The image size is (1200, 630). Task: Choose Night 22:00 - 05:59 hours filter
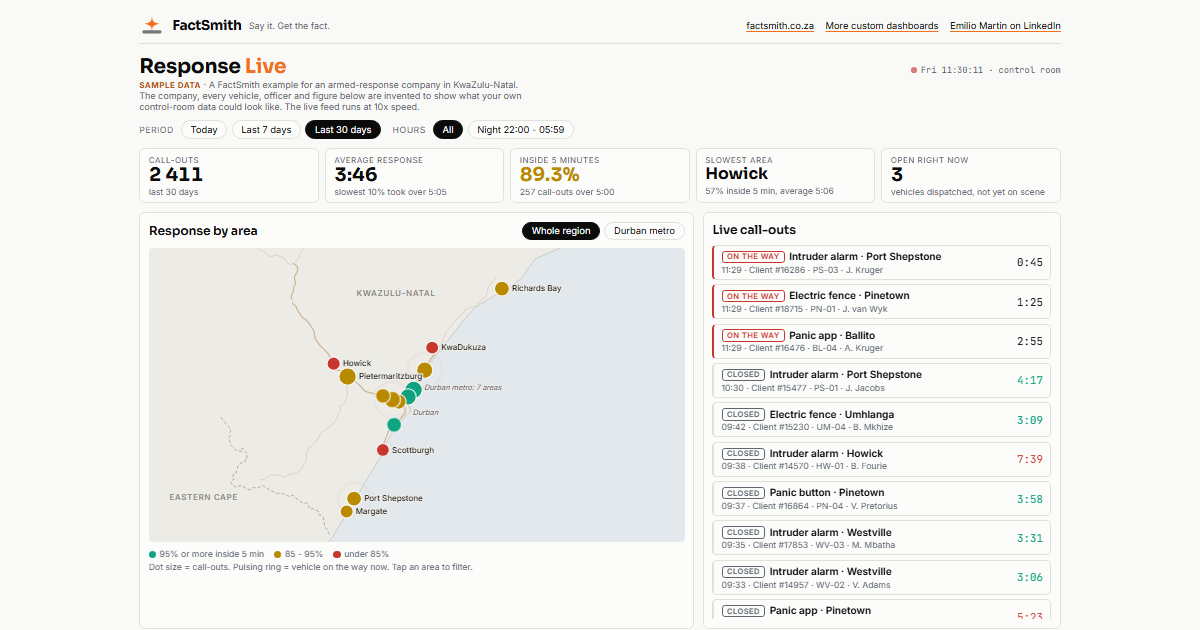click(521, 130)
